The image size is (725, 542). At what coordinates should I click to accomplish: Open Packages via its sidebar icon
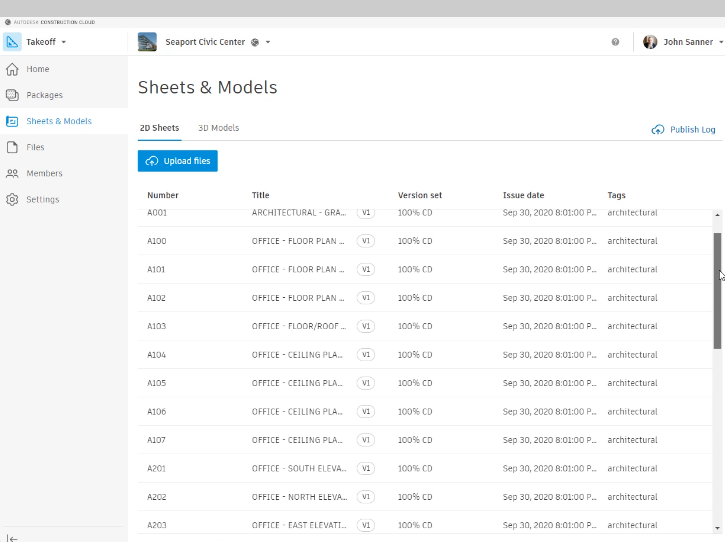click(x=12, y=95)
